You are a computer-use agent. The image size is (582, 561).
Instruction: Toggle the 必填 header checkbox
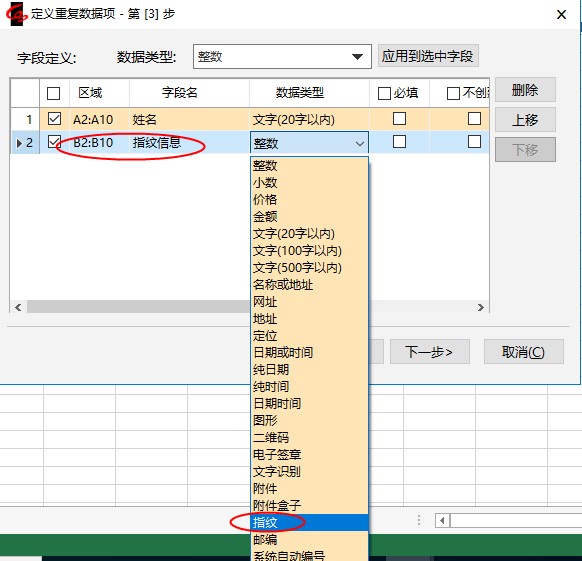pyautogui.click(x=384, y=93)
